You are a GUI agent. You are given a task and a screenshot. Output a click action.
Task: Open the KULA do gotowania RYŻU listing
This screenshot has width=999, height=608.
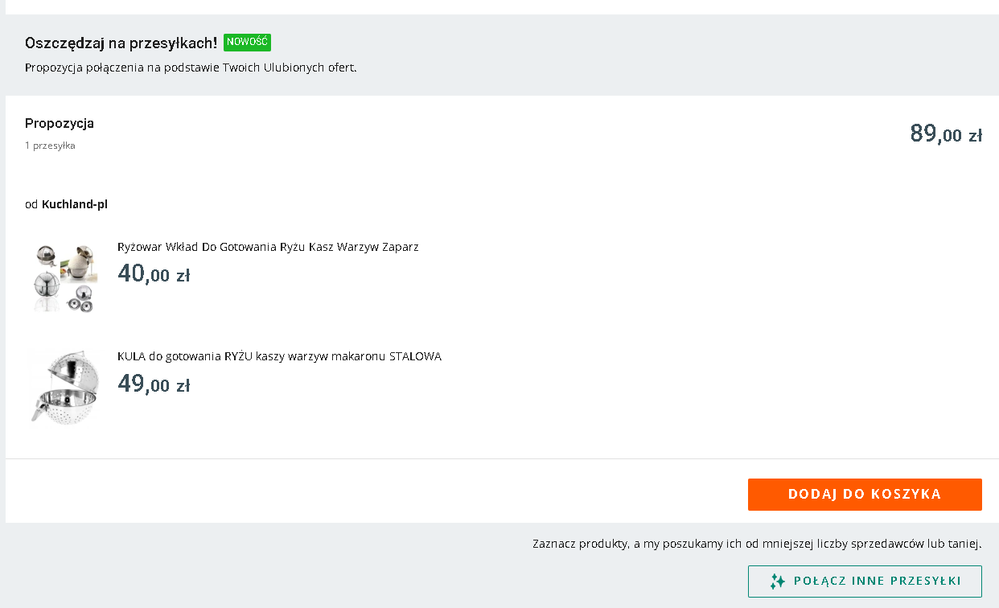(279, 356)
